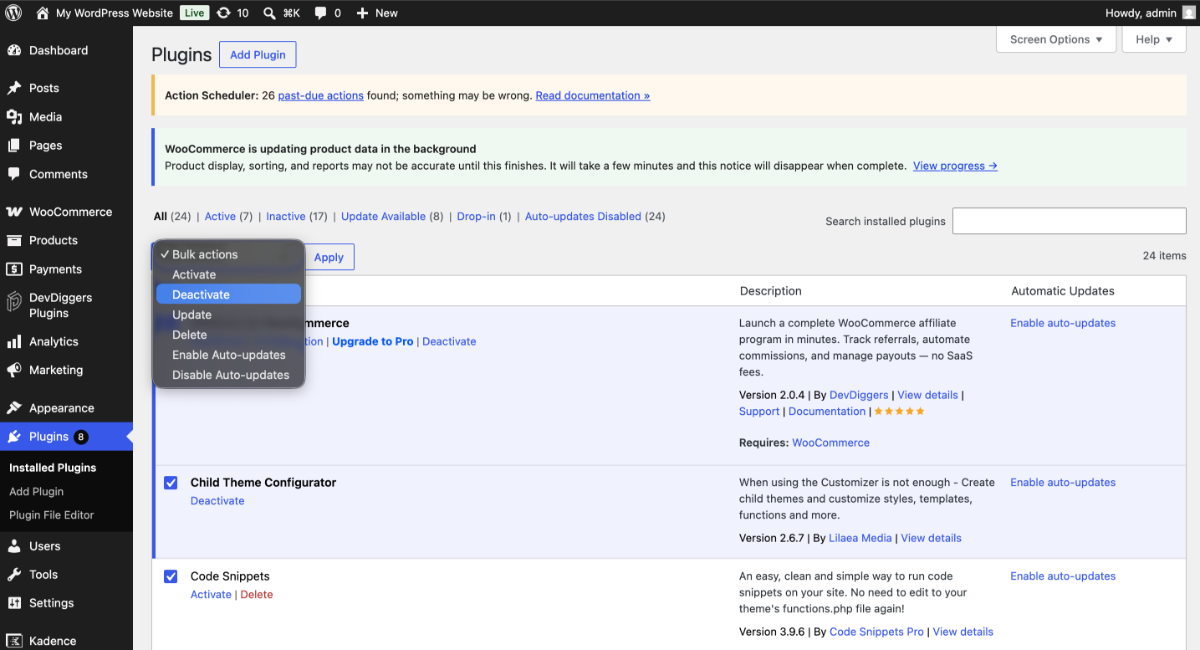
Task: Choose Delete from bulk actions list
Action: point(229,335)
